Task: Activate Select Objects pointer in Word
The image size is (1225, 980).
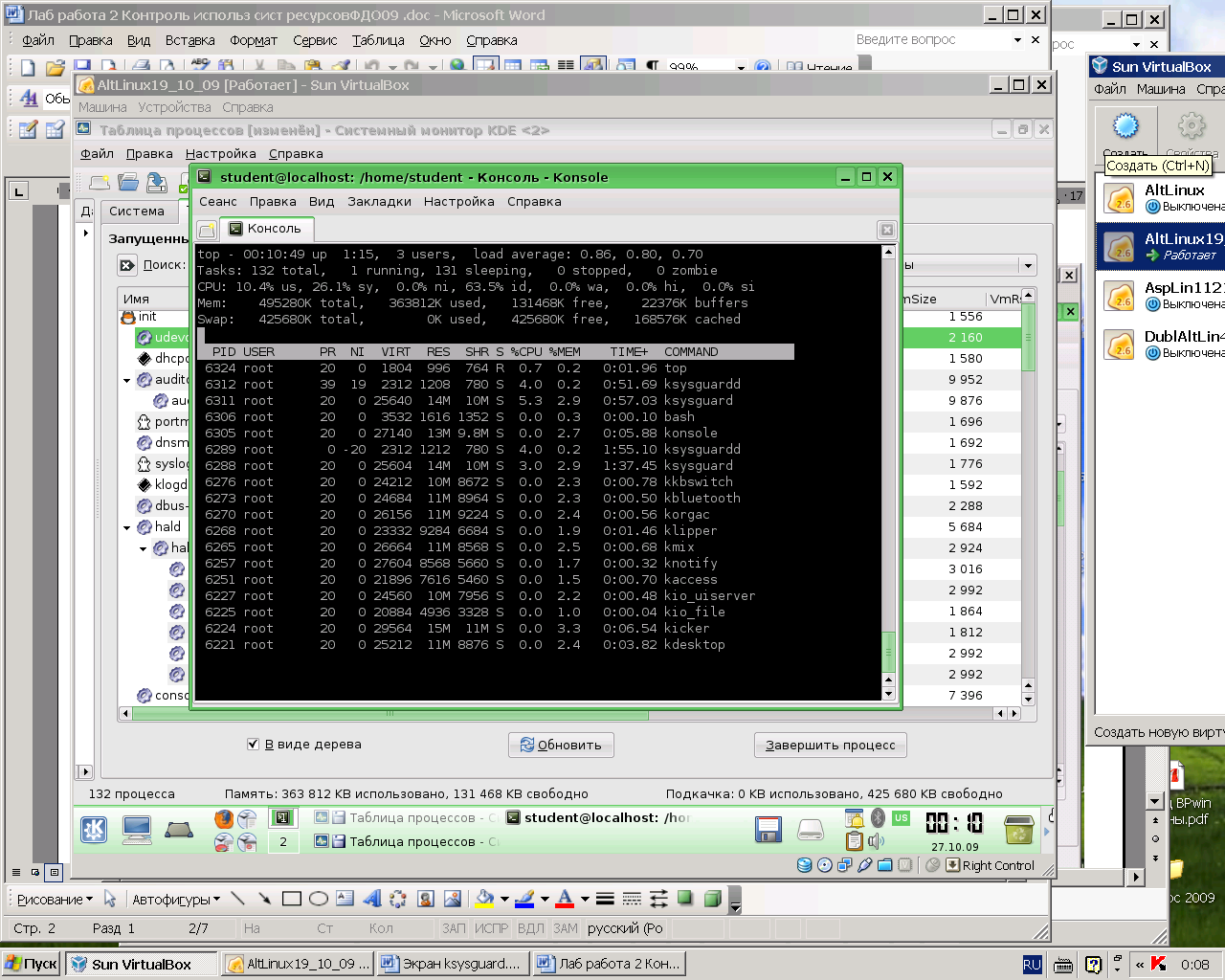Action: tap(110, 899)
